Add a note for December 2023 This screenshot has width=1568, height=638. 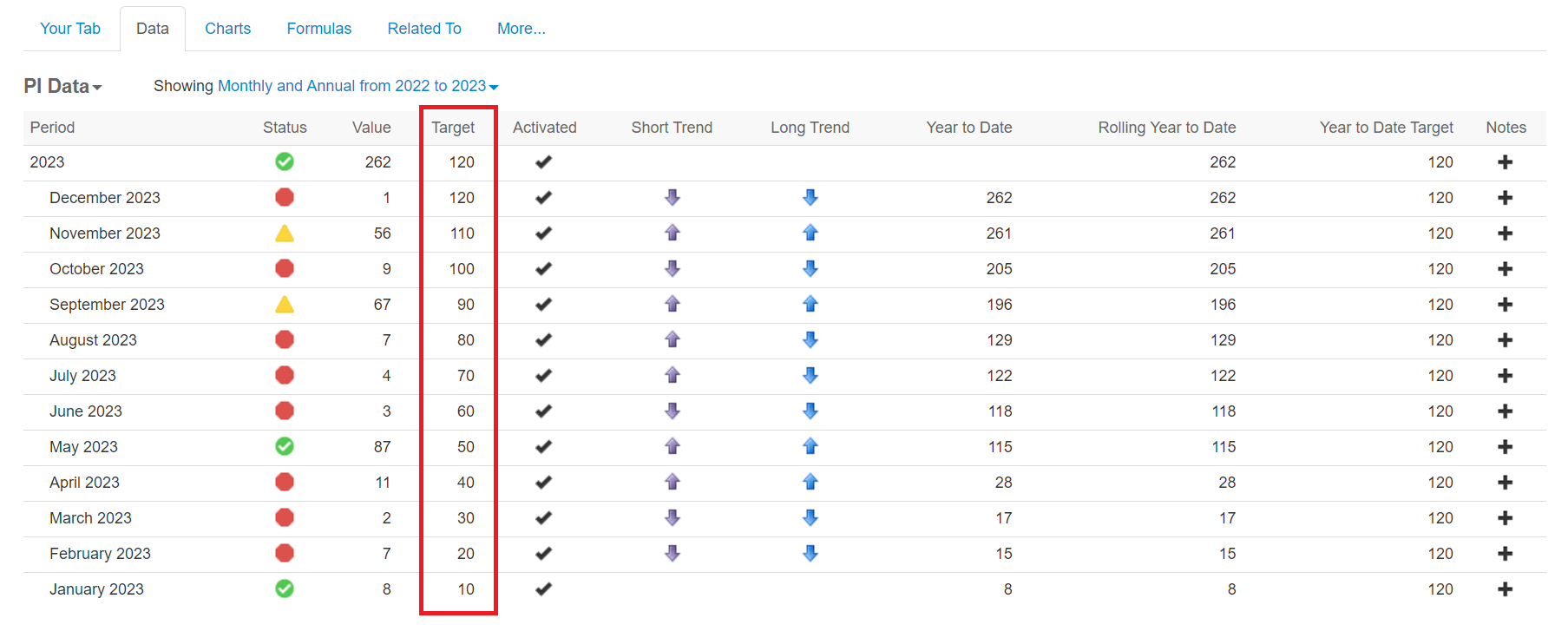[x=1505, y=198]
